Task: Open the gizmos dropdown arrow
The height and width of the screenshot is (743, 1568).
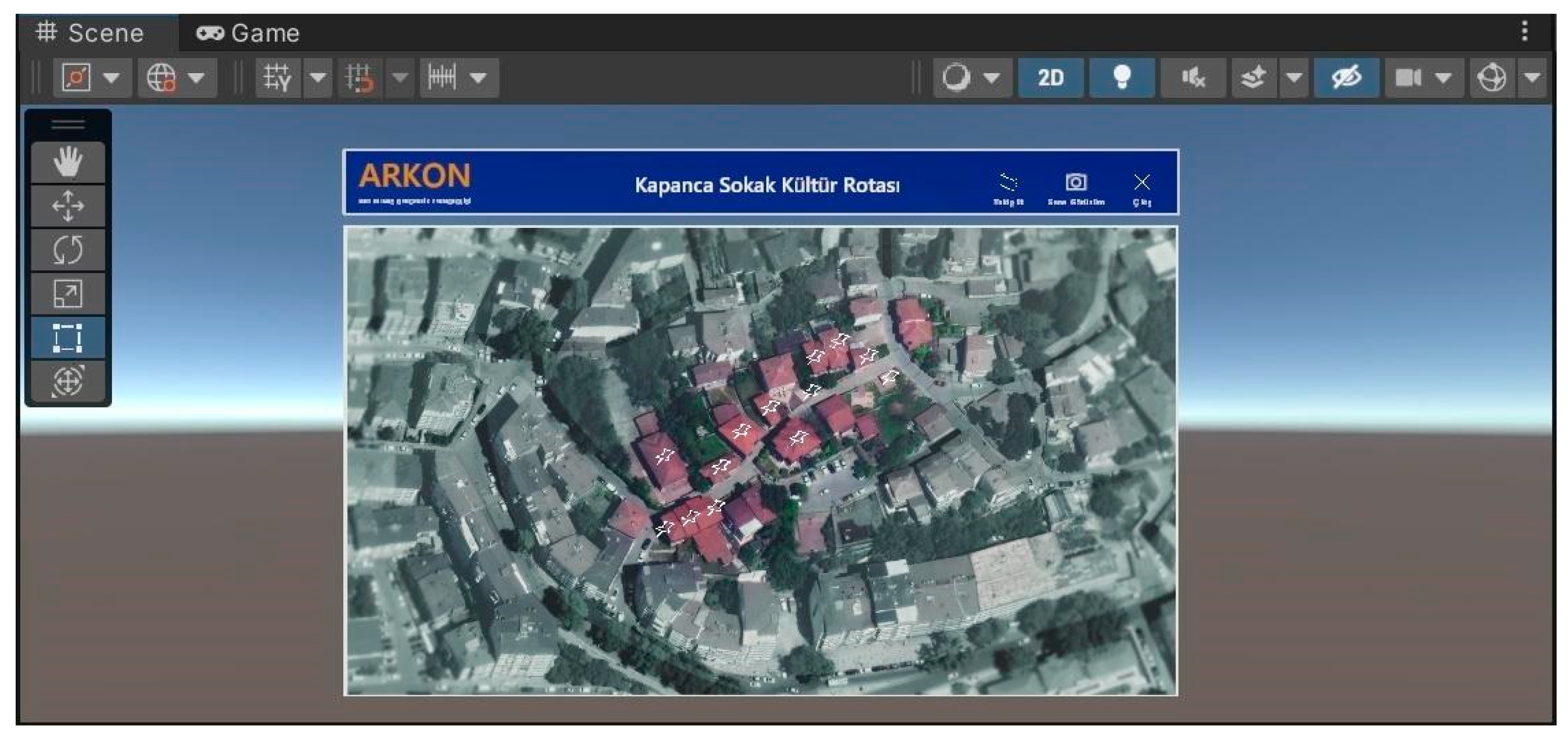Action: 1532,78
